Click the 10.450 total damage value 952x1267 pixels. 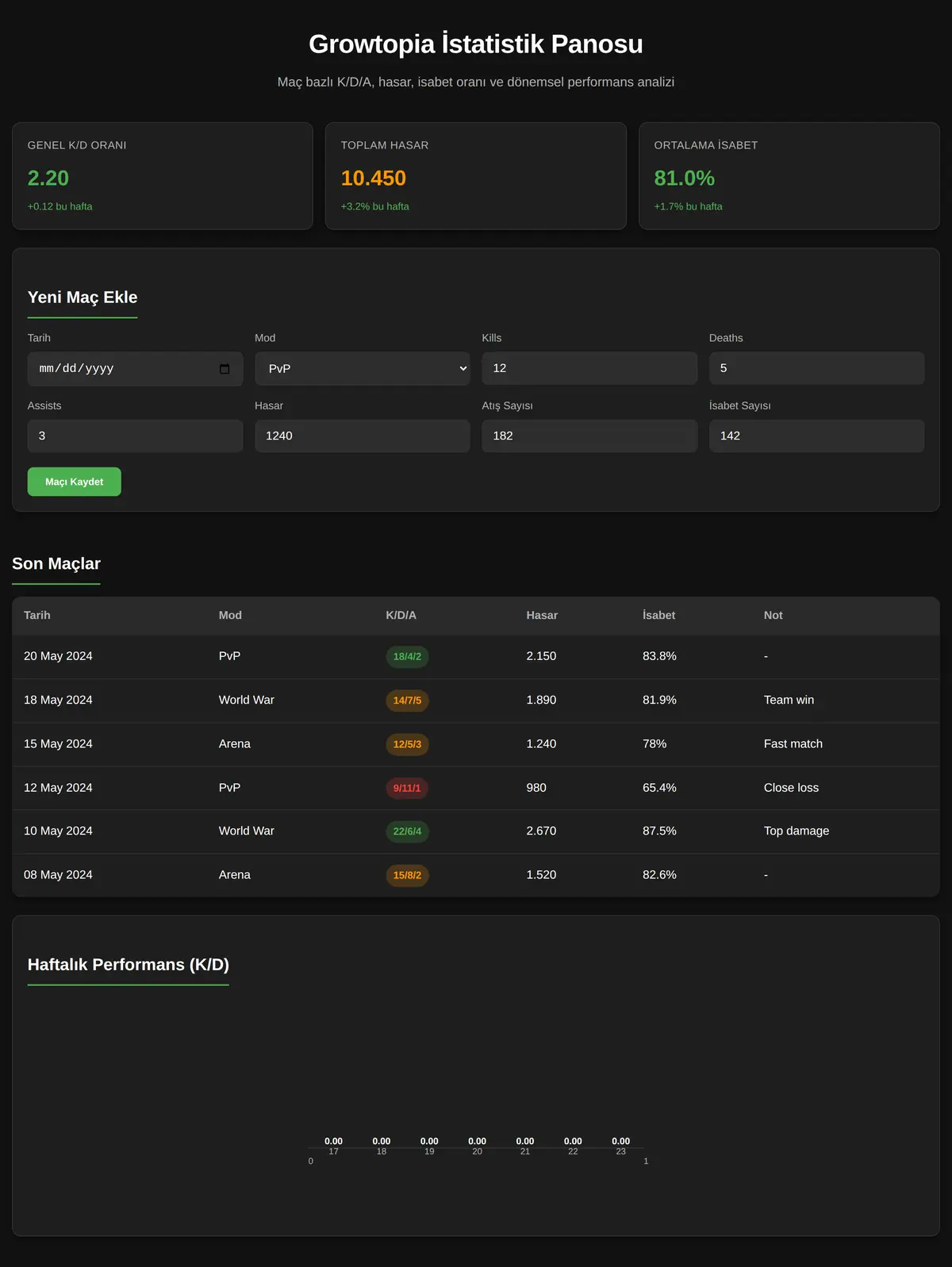[x=374, y=179]
